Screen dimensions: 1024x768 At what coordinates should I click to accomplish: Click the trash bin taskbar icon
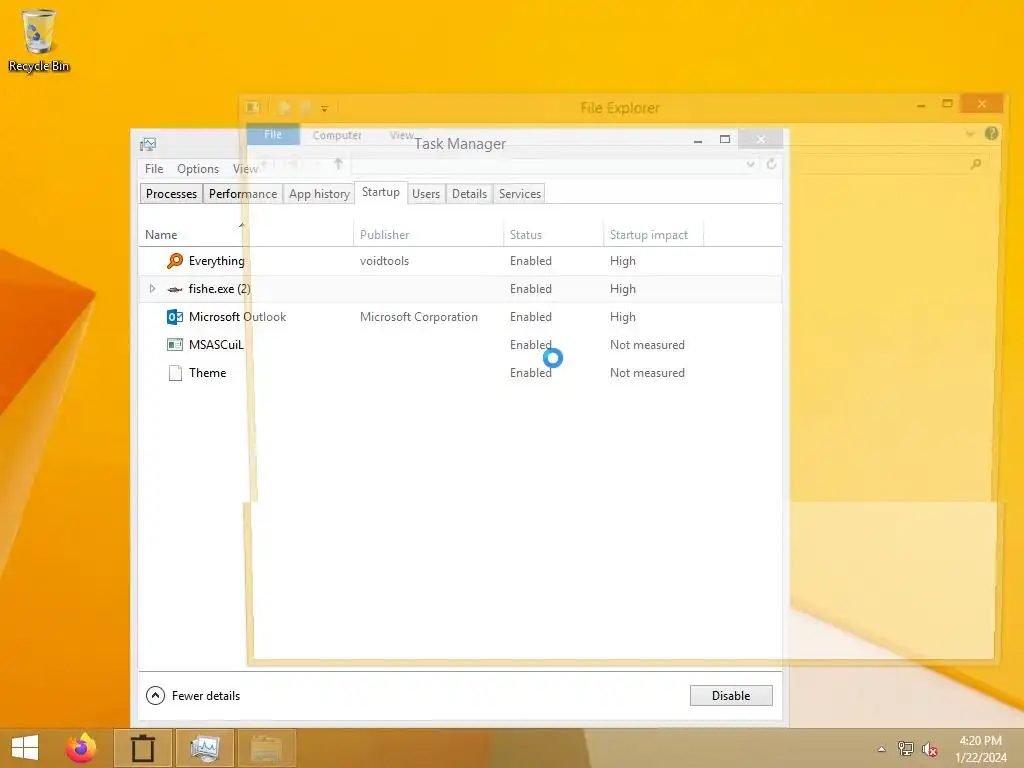pyautogui.click(x=142, y=748)
